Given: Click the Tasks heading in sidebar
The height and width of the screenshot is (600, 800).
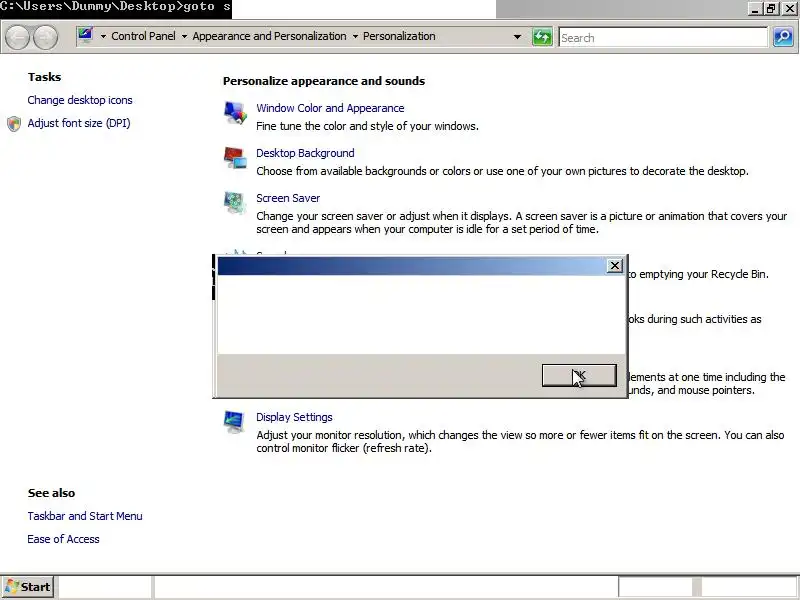Looking at the screenshot, I should tap(44, 77).
